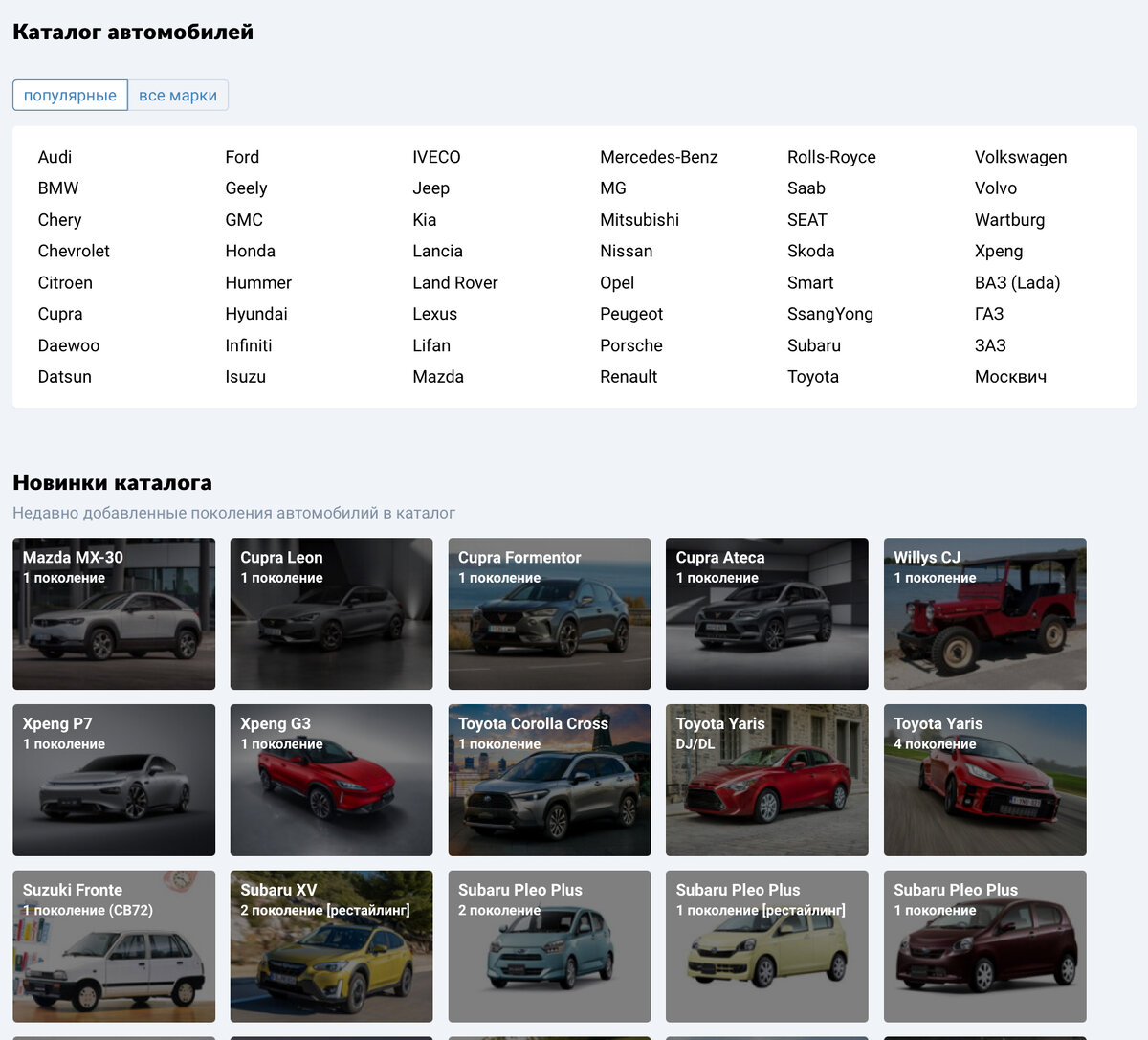Screen dimensions: 1148x1040
Task: Open the Hummer brand link
Action: [x=258, y=282]
